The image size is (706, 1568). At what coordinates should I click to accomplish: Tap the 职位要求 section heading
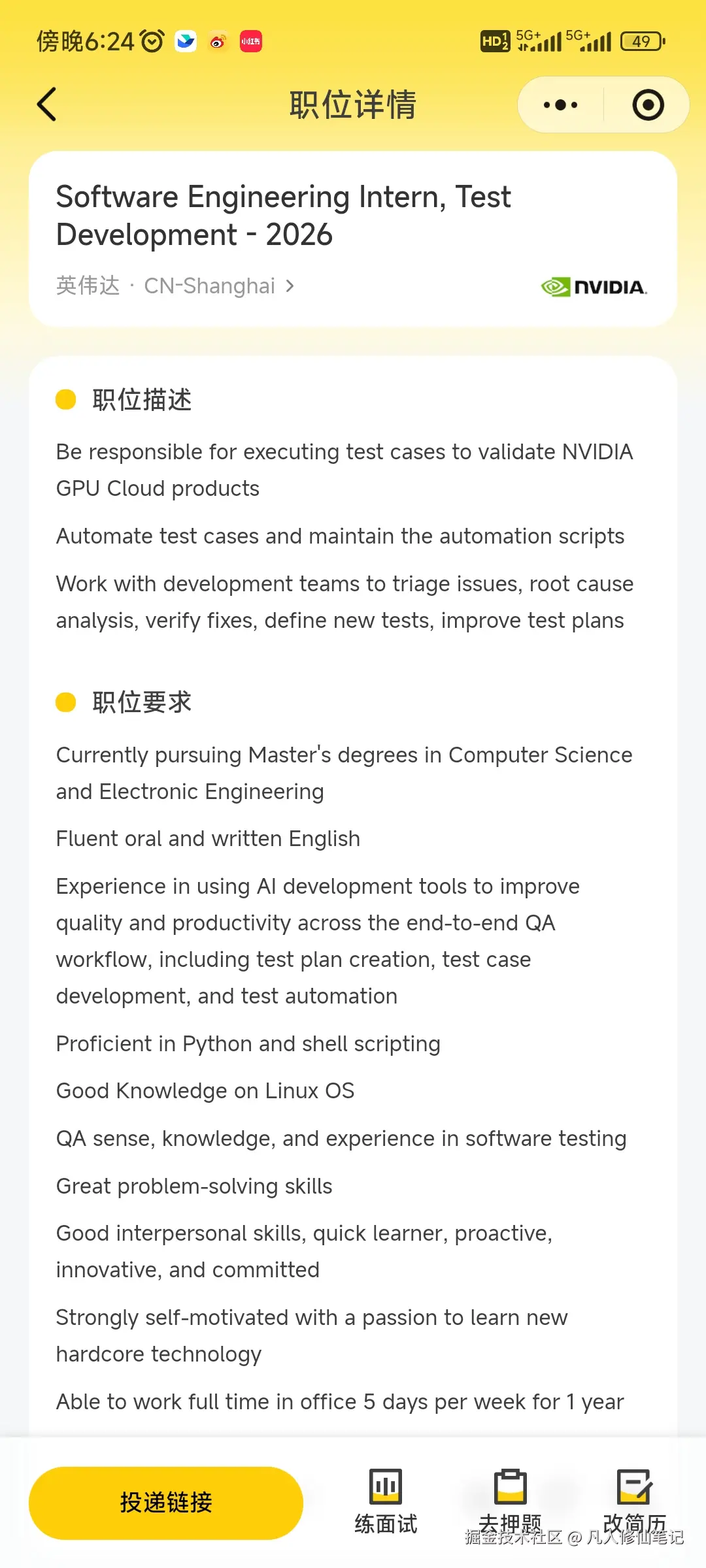click(x=142, y=703)
